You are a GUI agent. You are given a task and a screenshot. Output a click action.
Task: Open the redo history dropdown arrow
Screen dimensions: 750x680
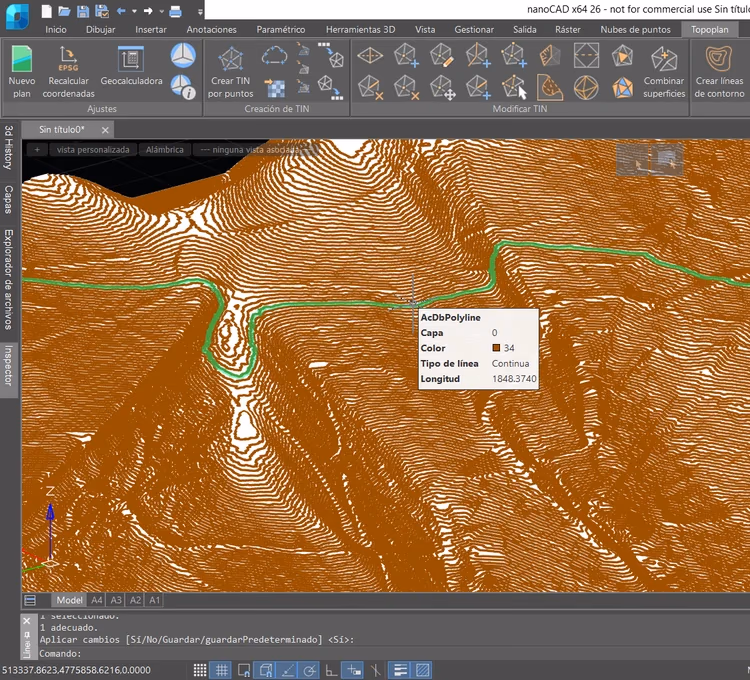pyautogui.click(x=162, y=11)
